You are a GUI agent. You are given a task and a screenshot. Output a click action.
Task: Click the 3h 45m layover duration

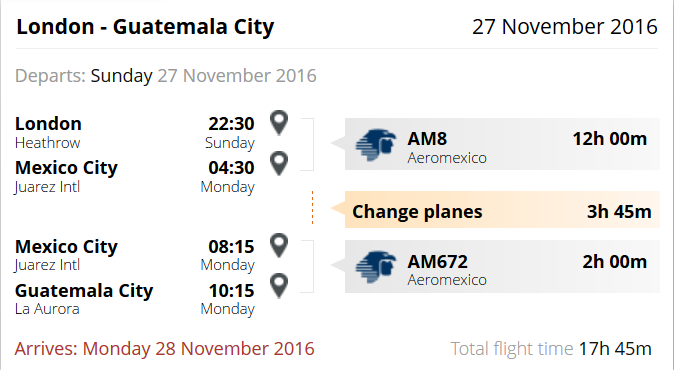tap(619, 211)
